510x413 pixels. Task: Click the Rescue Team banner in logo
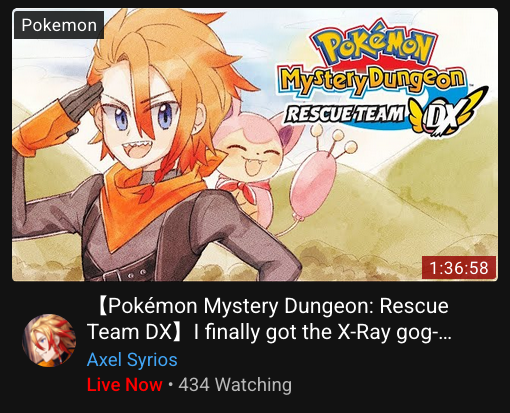coord(344,113)
